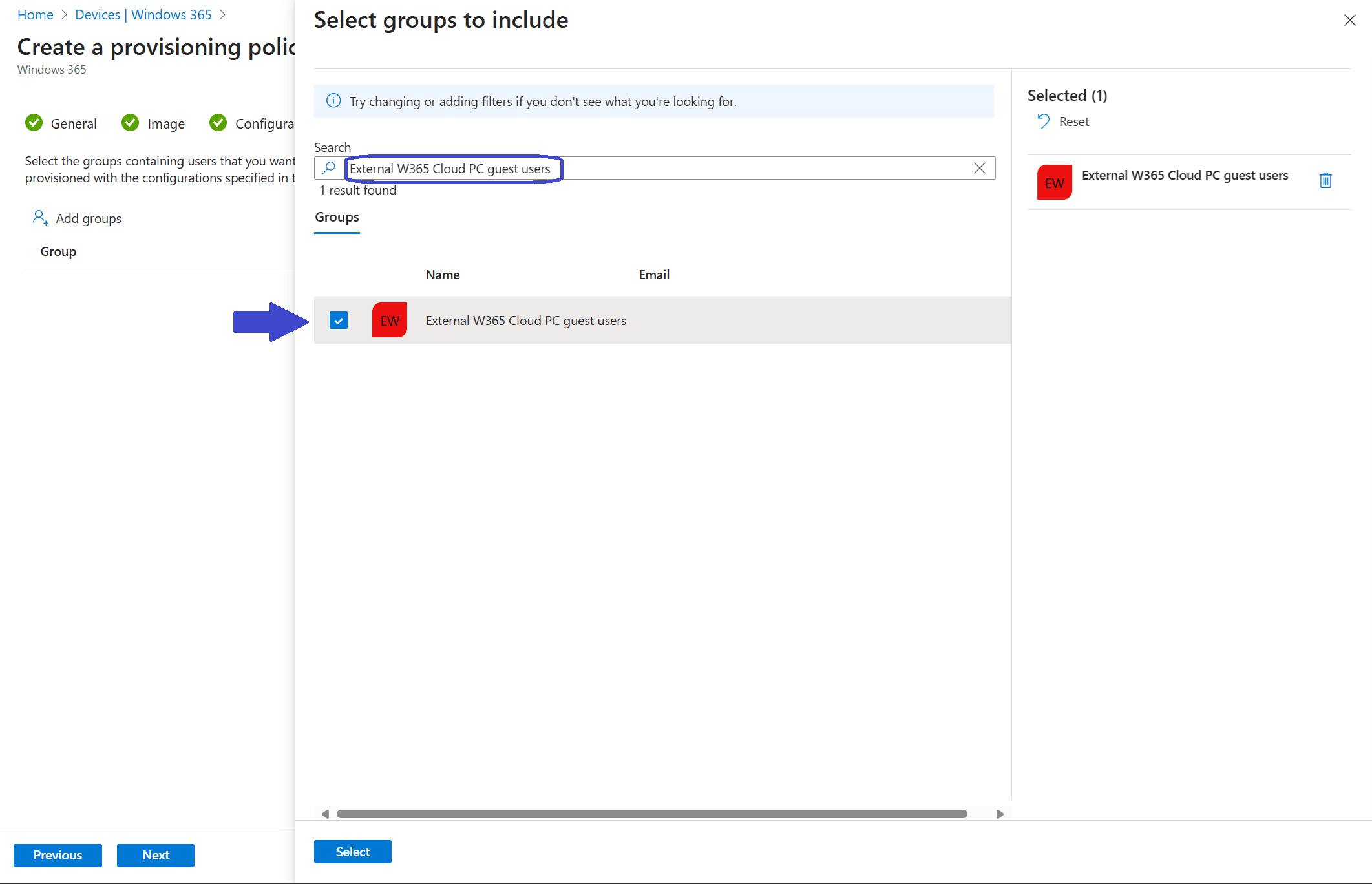Image resolution: width=1372 pixels, height=884 pixels.
Task: Click the trash icon to remove the selected group
Action: pos(1325,180)
